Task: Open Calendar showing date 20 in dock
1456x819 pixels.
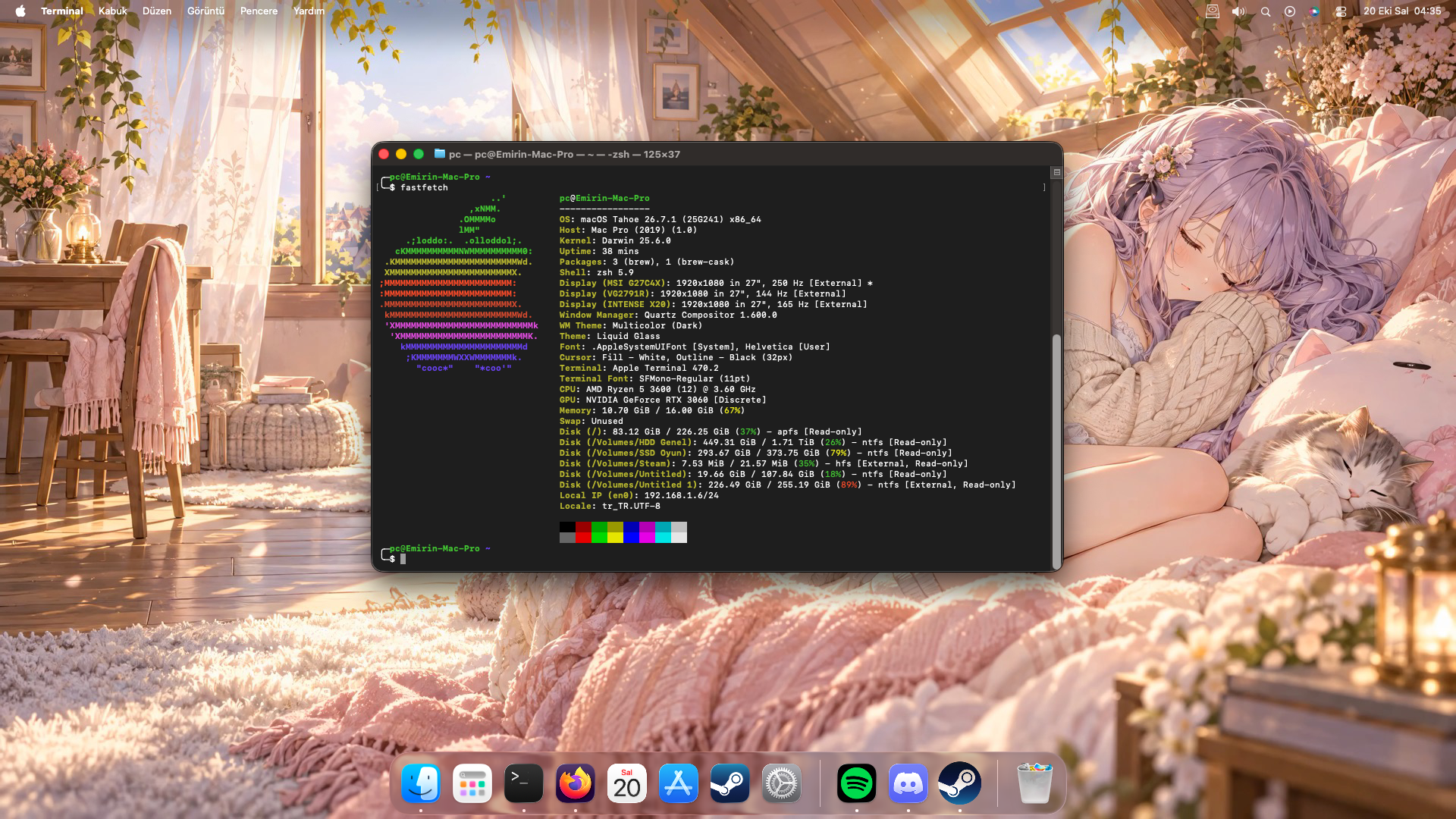Action: (x=627, y=783)
